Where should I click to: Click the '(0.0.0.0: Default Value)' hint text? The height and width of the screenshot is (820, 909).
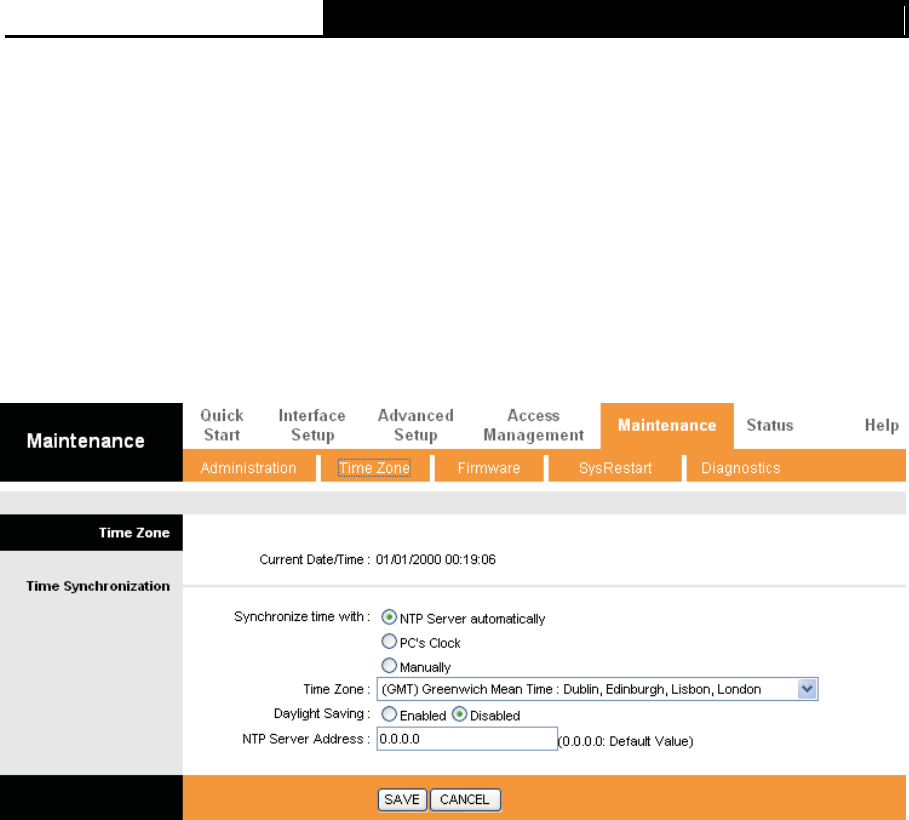tap(626, 741)
